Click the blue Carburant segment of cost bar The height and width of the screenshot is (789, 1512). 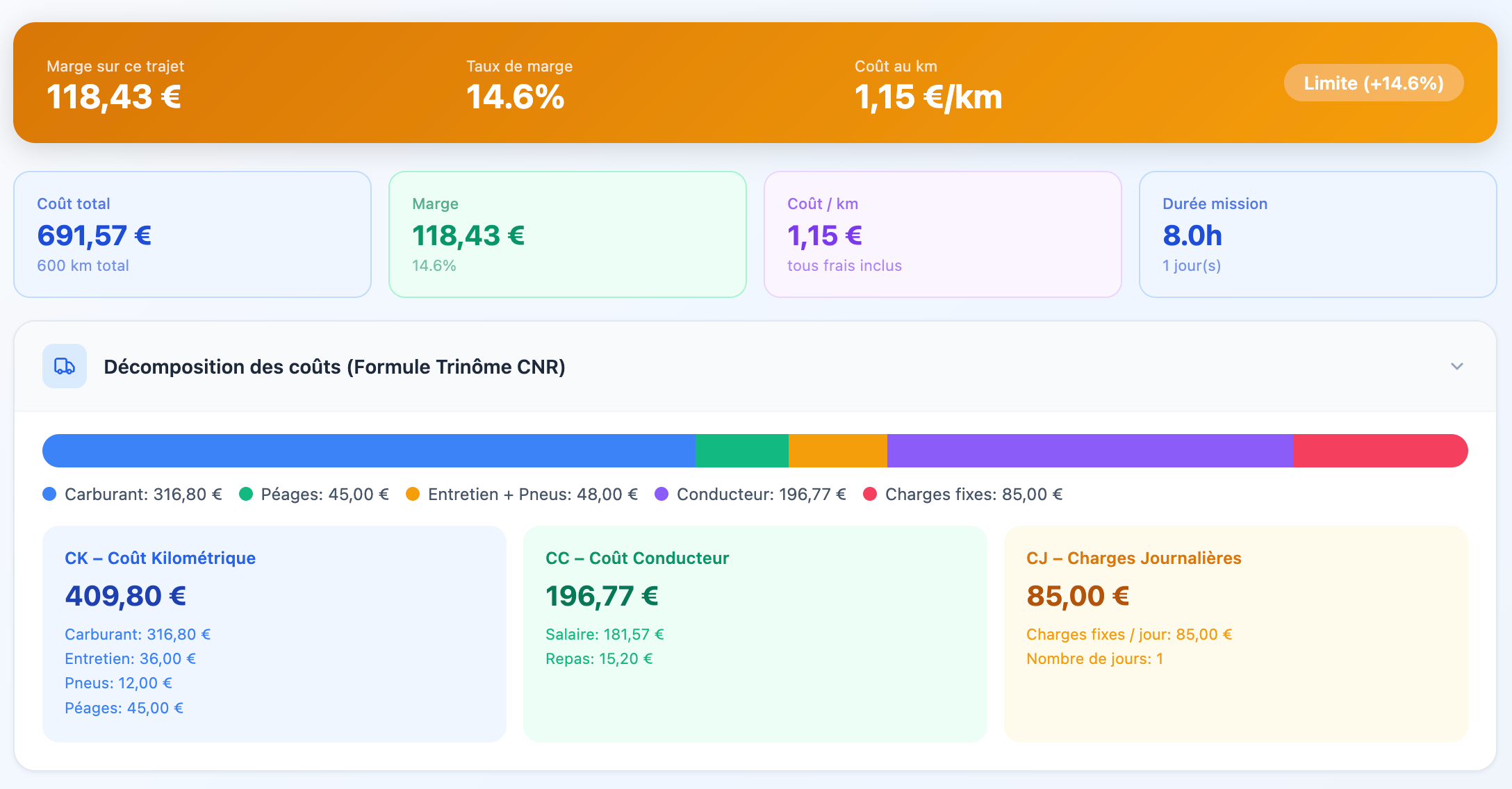(x=368, y=451)
